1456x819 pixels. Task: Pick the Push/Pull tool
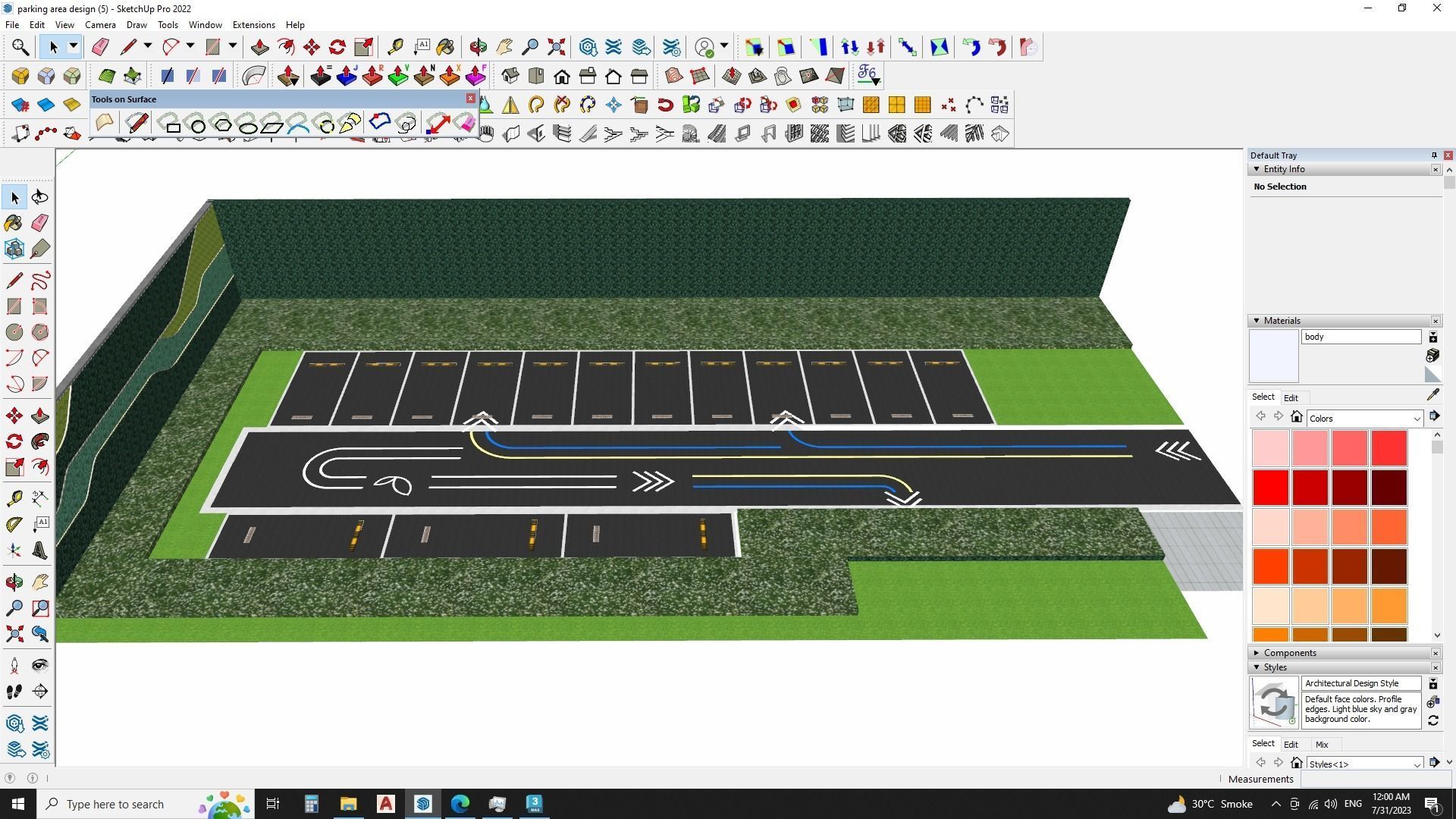(40, 416)
